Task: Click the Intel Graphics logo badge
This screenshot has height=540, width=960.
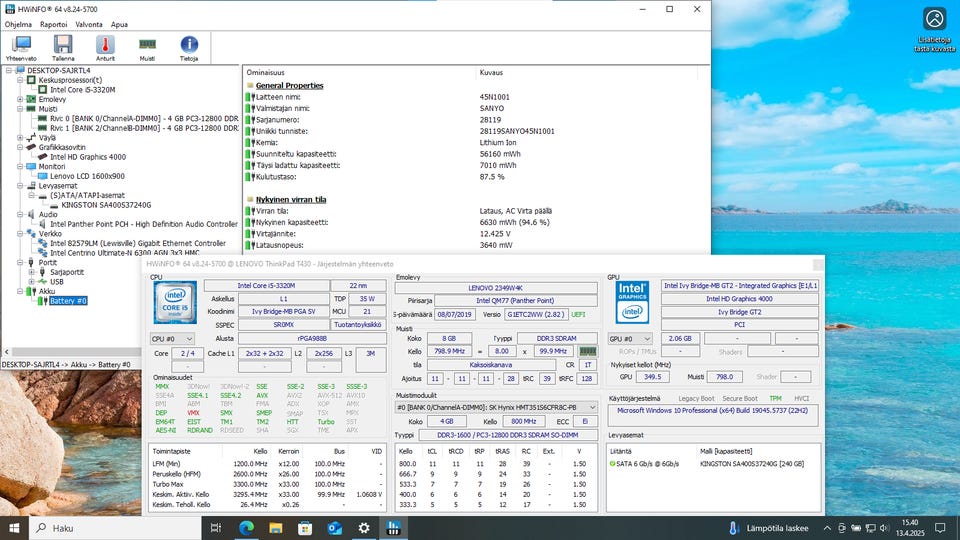Action: pos(631,302)
